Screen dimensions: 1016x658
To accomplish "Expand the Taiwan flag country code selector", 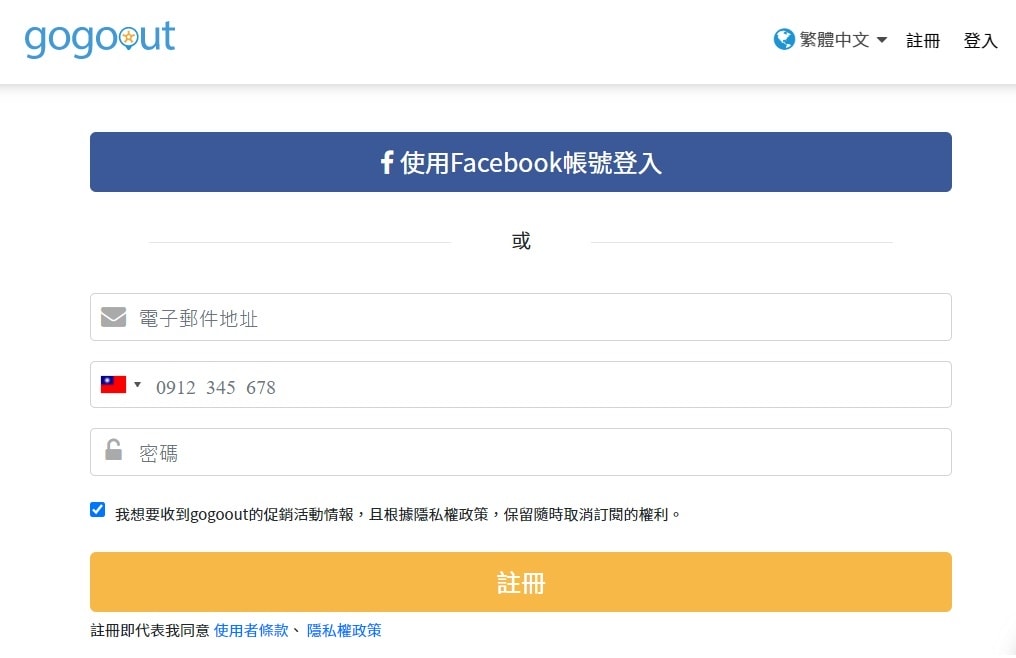I will pos(121,384).
